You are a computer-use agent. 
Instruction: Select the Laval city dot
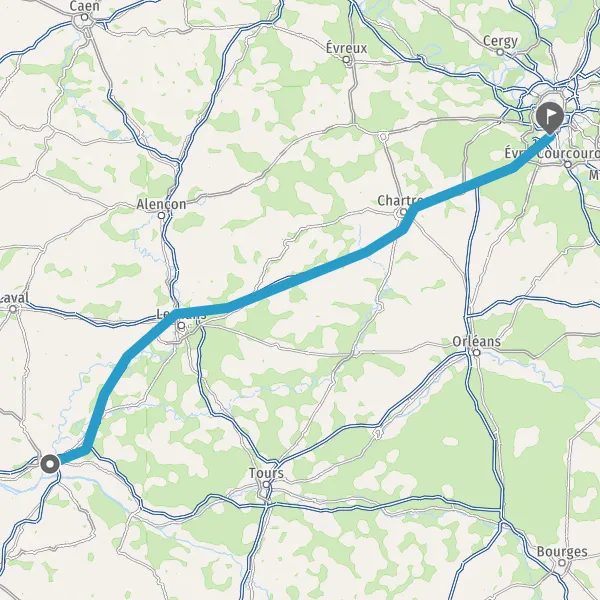click(13, 309)
